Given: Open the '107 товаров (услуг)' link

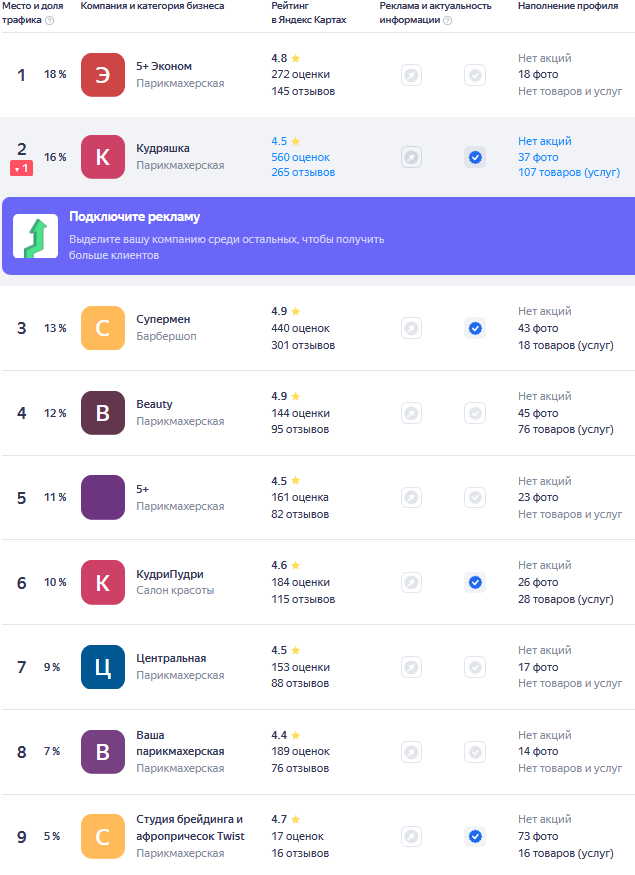Looking at the screenshot, I should (x=569, y=172).
